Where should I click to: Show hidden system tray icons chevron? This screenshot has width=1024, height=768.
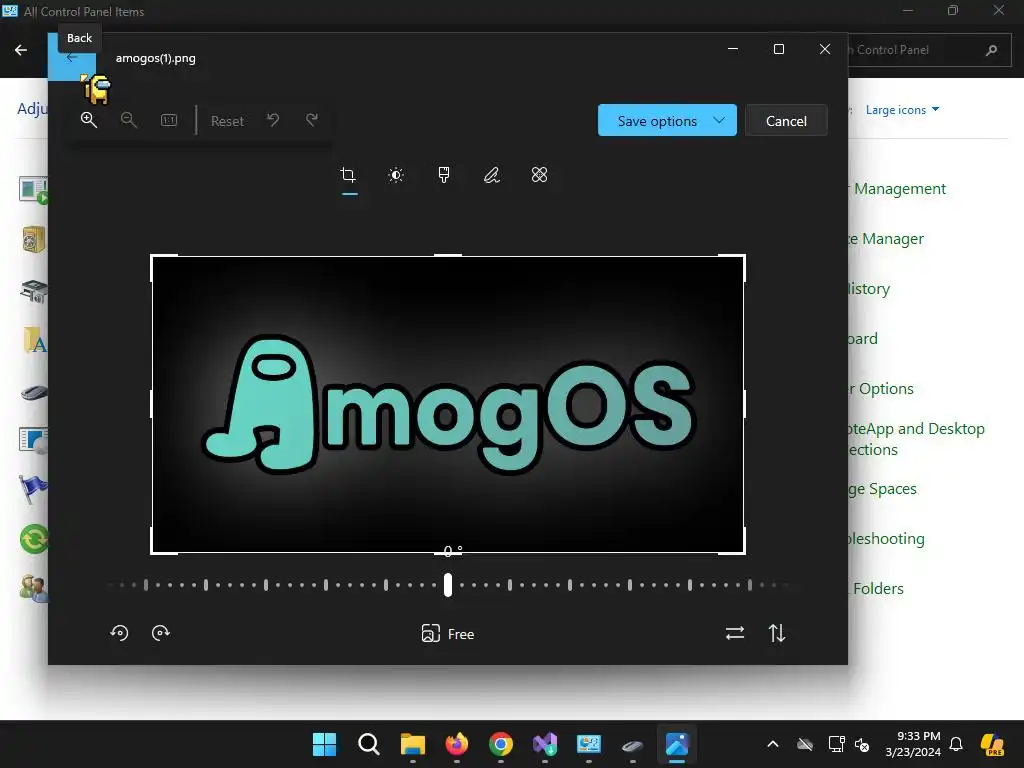773,744
